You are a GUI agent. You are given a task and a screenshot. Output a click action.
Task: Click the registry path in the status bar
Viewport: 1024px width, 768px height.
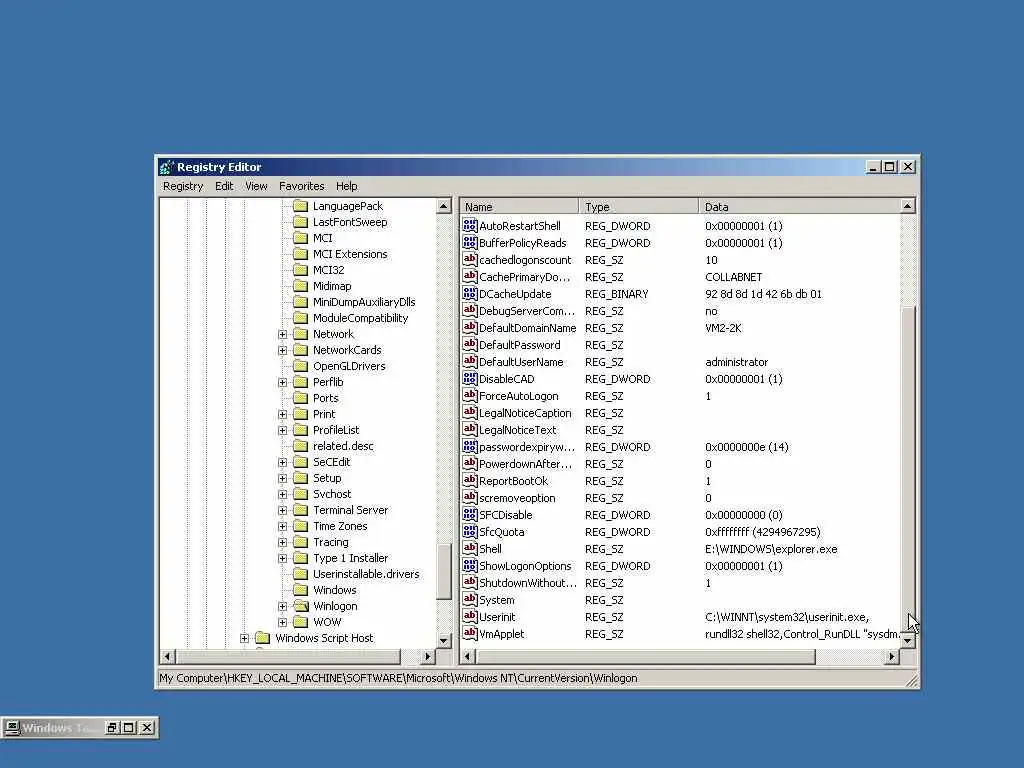[398, 678]
